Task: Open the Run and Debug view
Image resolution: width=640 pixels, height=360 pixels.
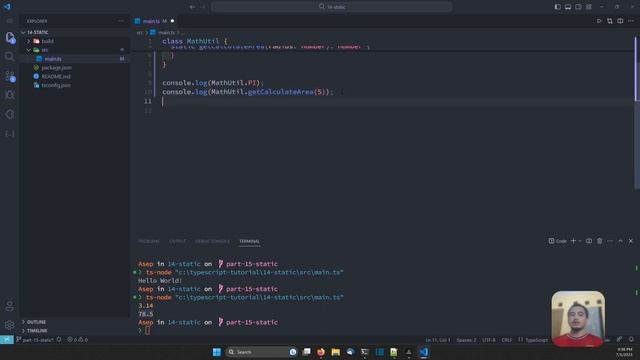Action: [10, 95]
